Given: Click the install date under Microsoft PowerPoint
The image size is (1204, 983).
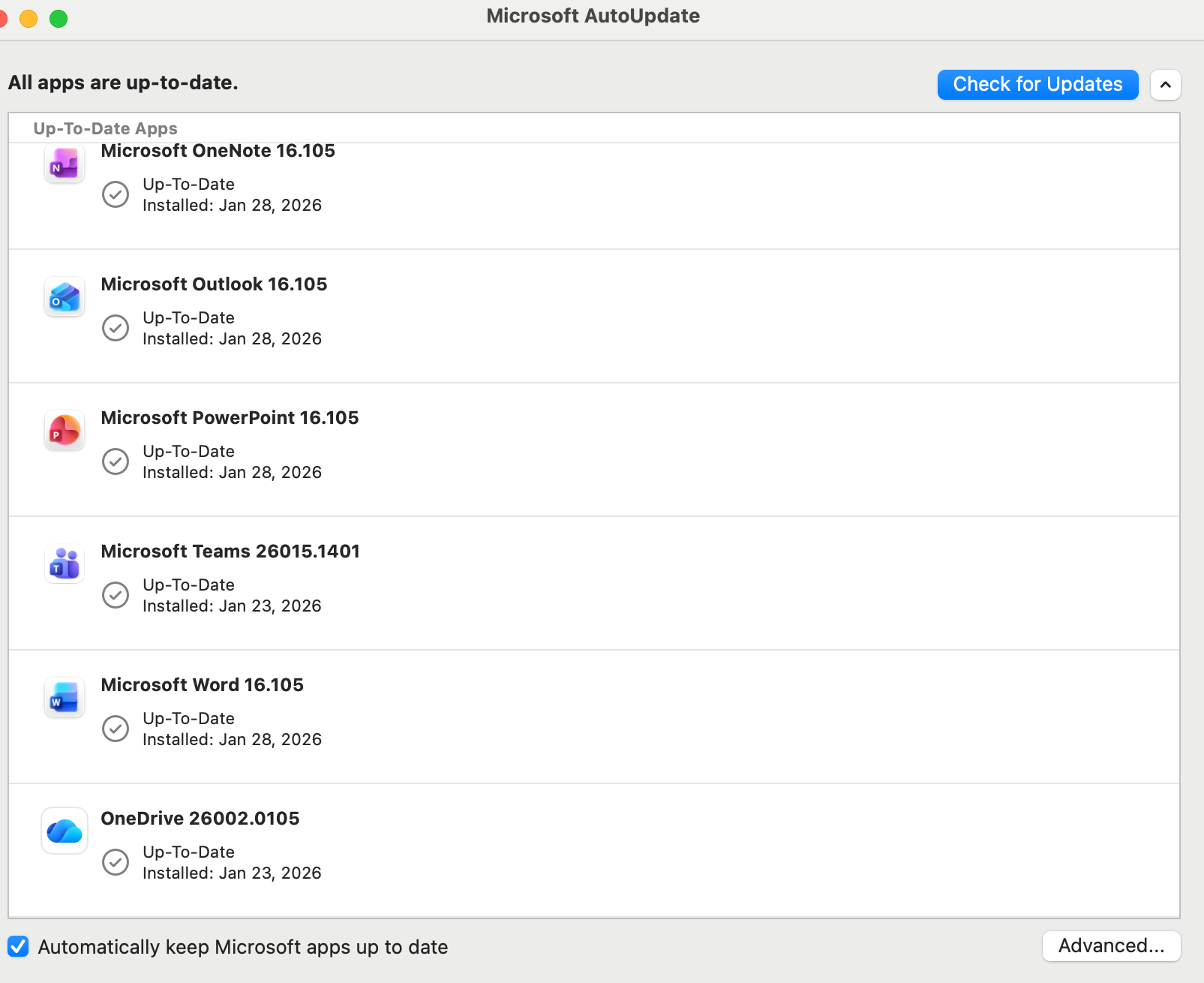Looking at the screenshot, I should (233, 473).
